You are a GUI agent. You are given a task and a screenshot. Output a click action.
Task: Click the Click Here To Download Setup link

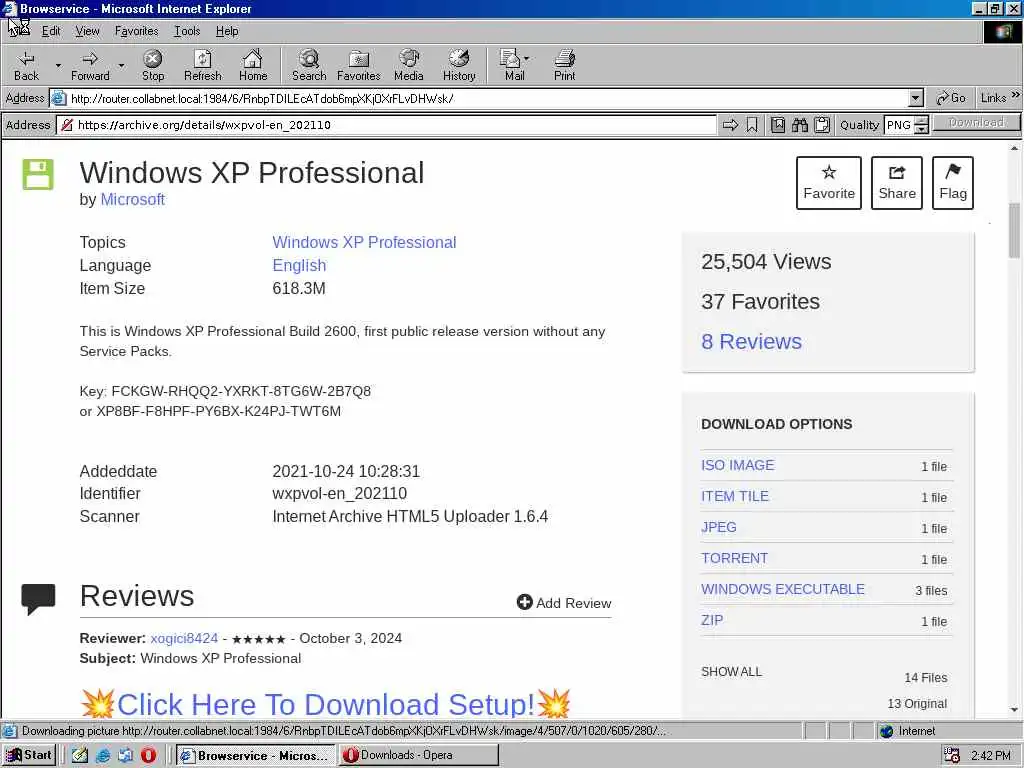[x=326, y=705]
